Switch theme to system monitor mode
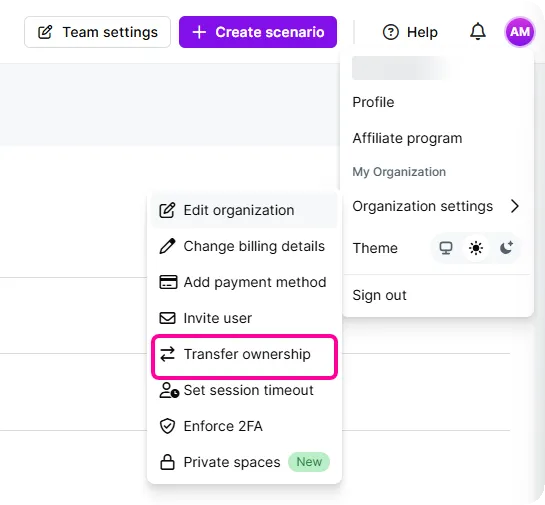 point(446,248)
